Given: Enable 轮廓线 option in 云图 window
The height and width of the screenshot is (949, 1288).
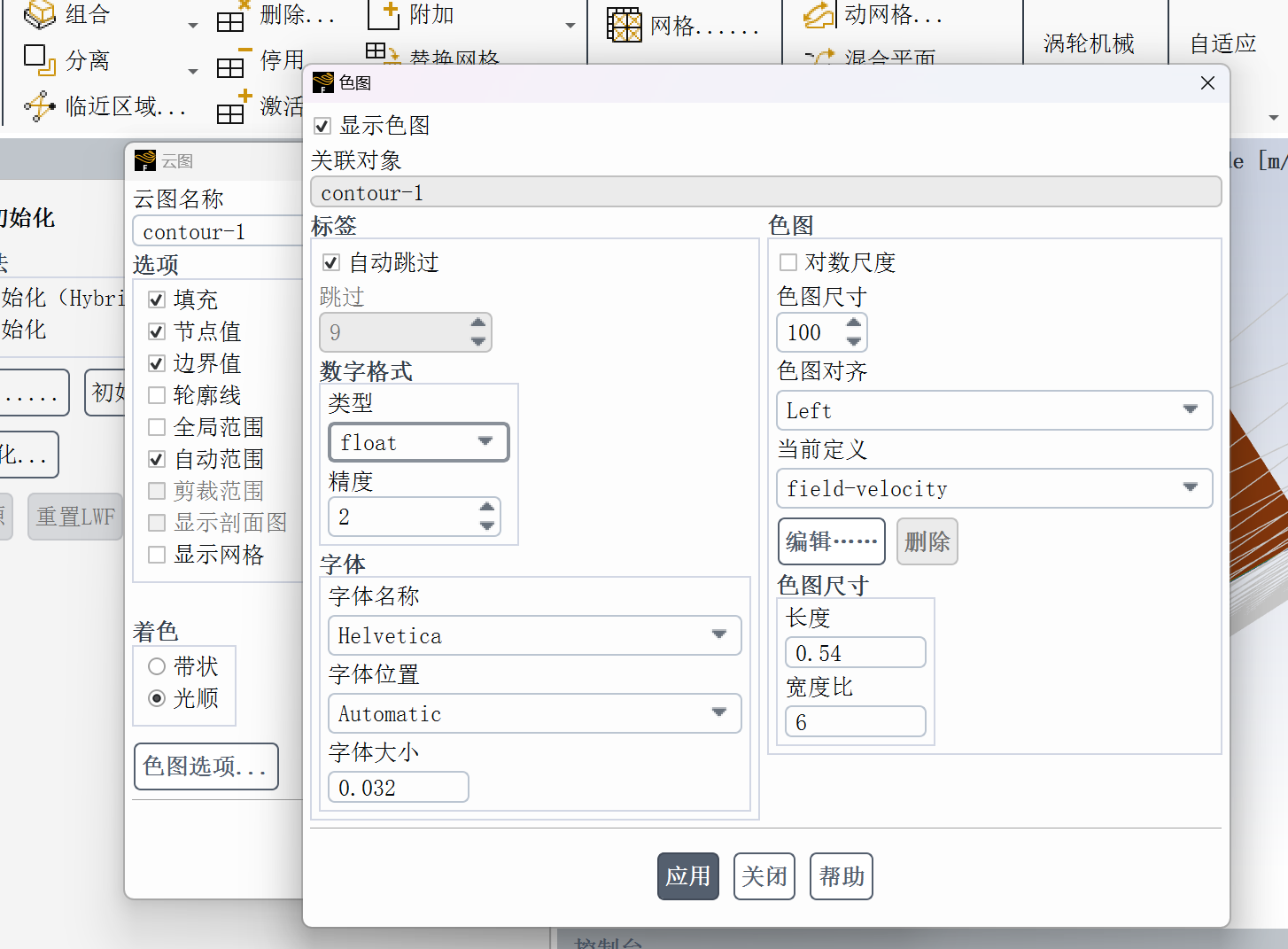Looking at the screenshot, I should coord(157,395).
